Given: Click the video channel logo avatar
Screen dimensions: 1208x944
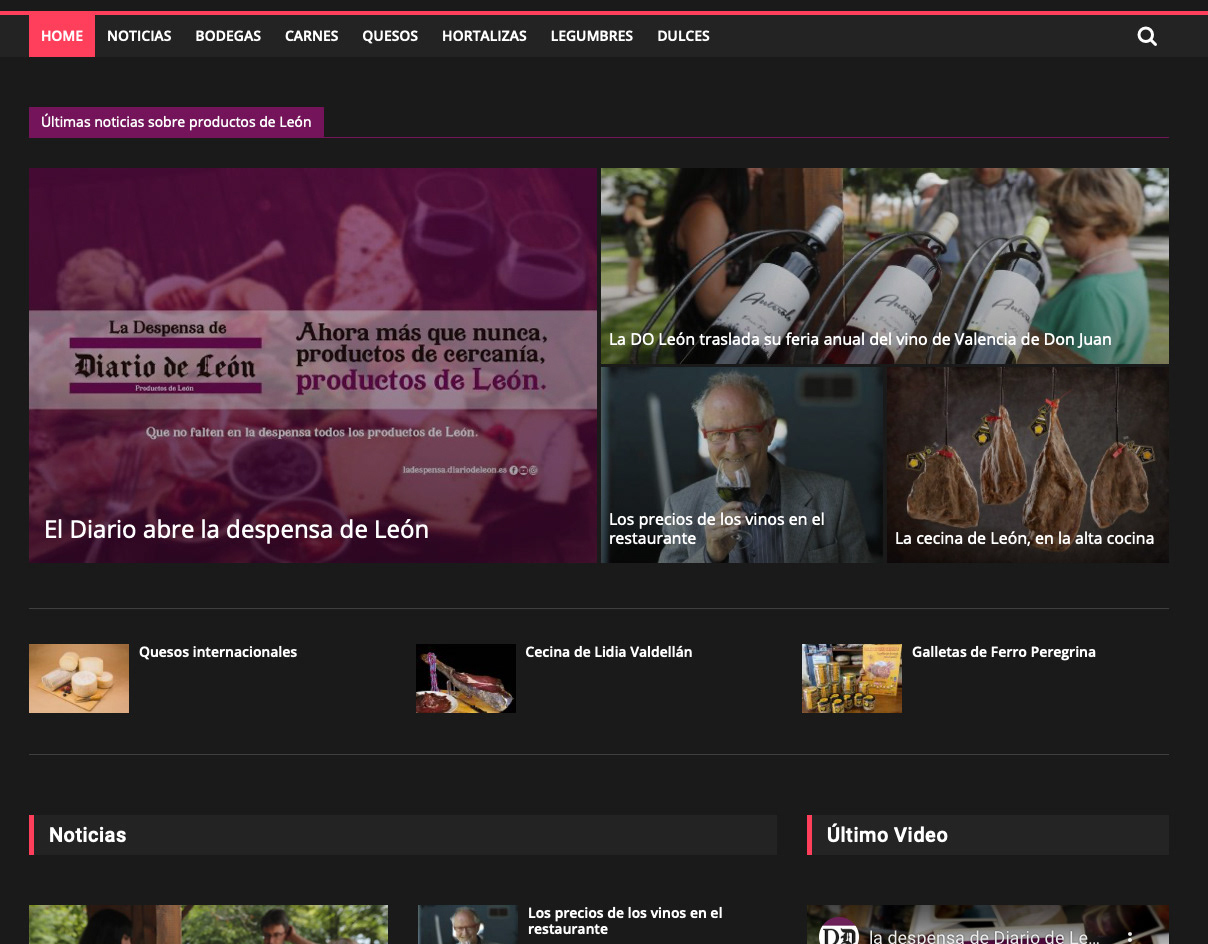Looking at the screenshot, I should 838,932.
